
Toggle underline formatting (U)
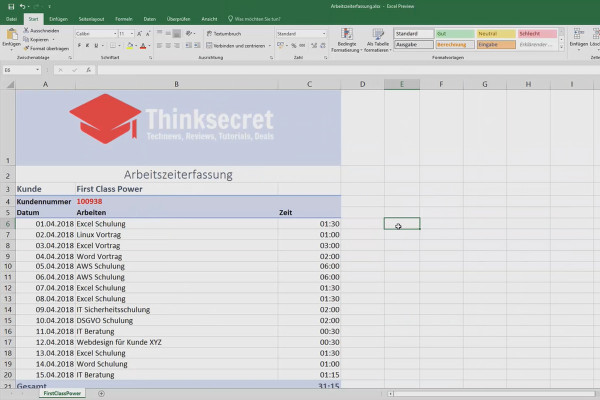pyautogui.click(x=96, y=46)
